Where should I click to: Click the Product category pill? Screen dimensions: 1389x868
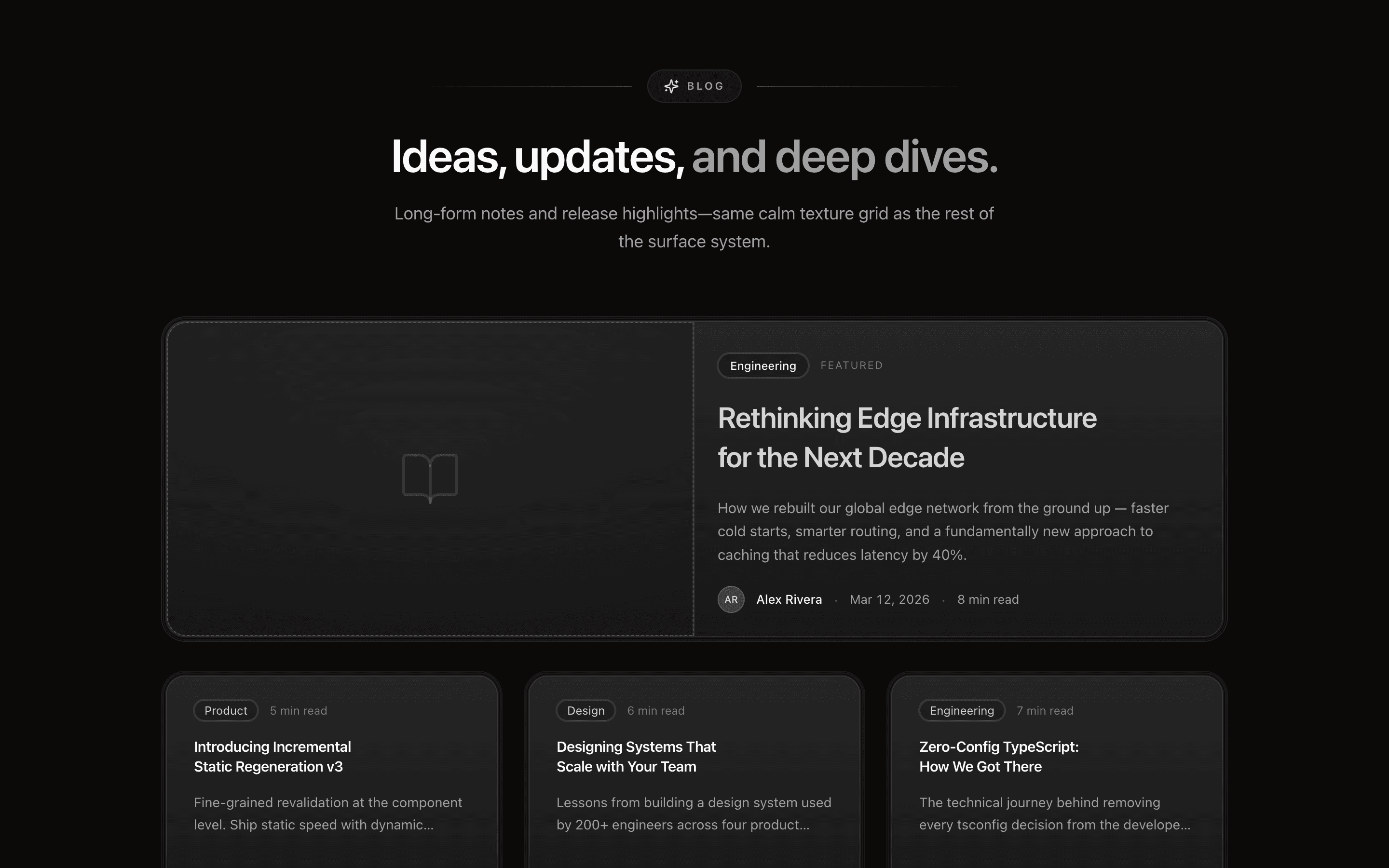(x=226, y=710)
